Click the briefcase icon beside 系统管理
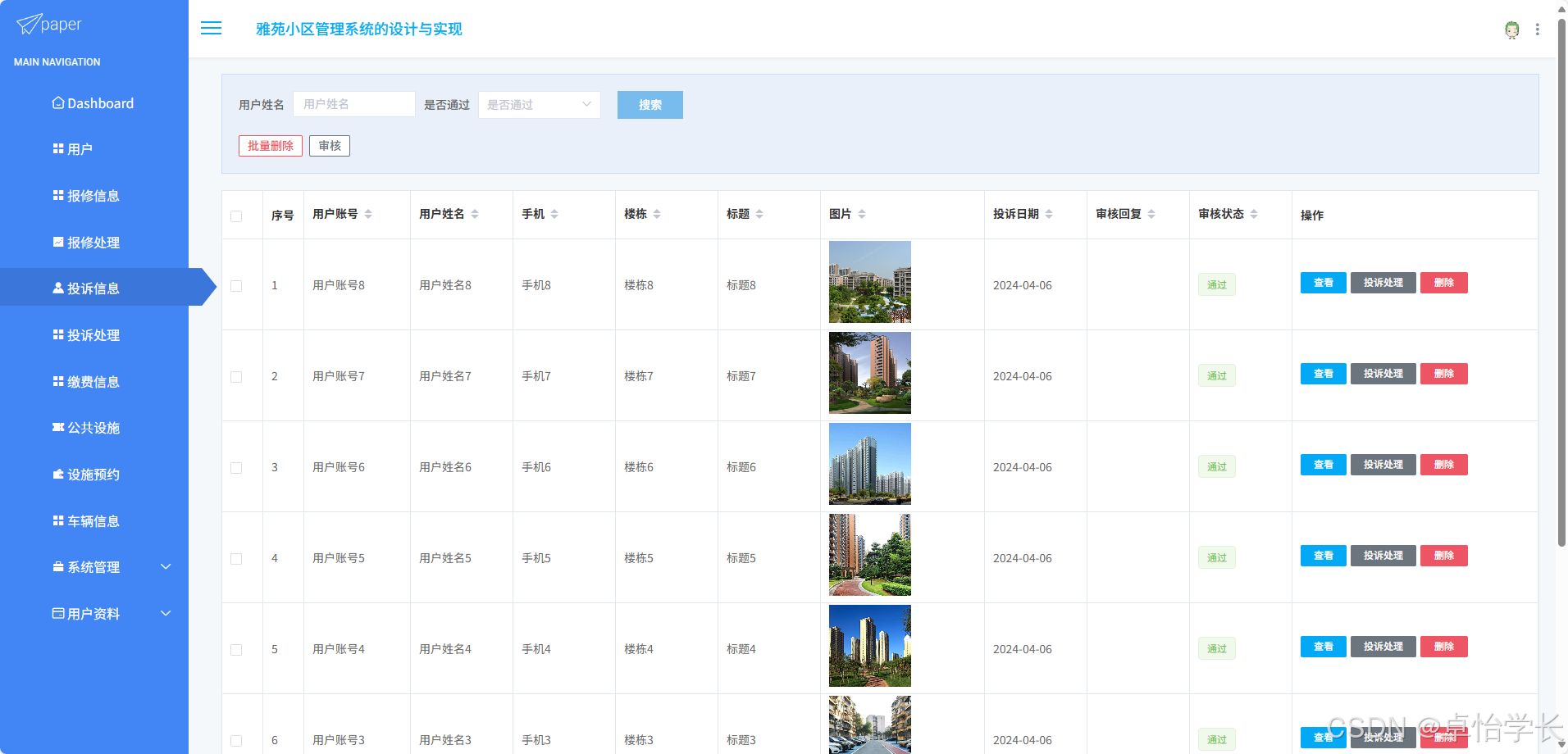 [x=58, y=567]
